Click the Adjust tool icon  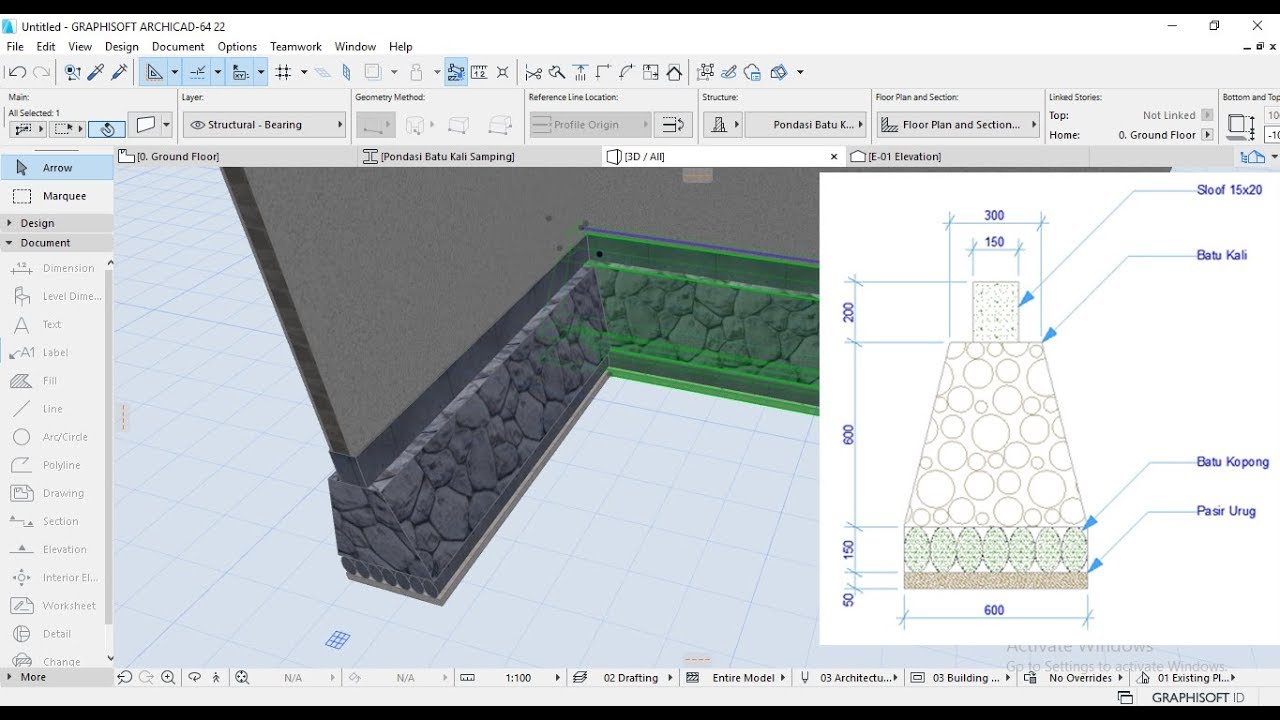[580, 72]
